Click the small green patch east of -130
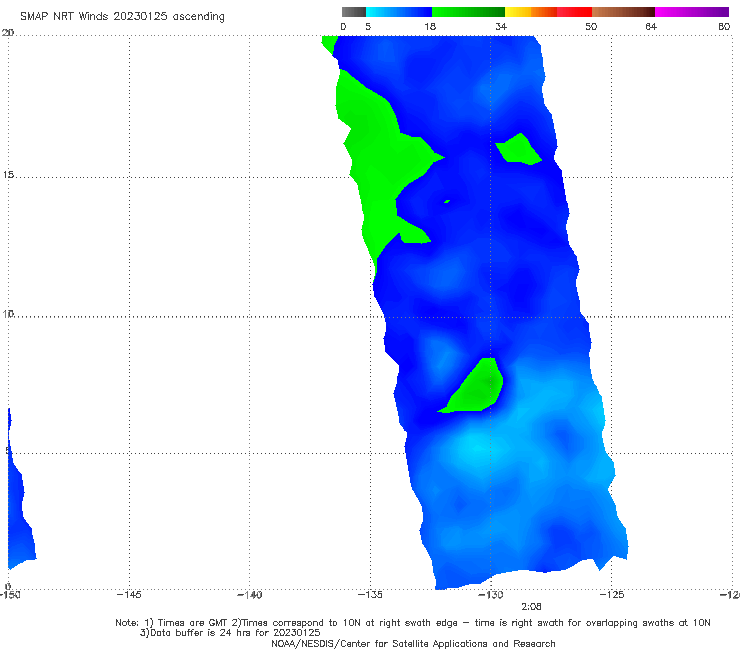Image resolution: width=740 pixels, height=650 pixels. 519,150
